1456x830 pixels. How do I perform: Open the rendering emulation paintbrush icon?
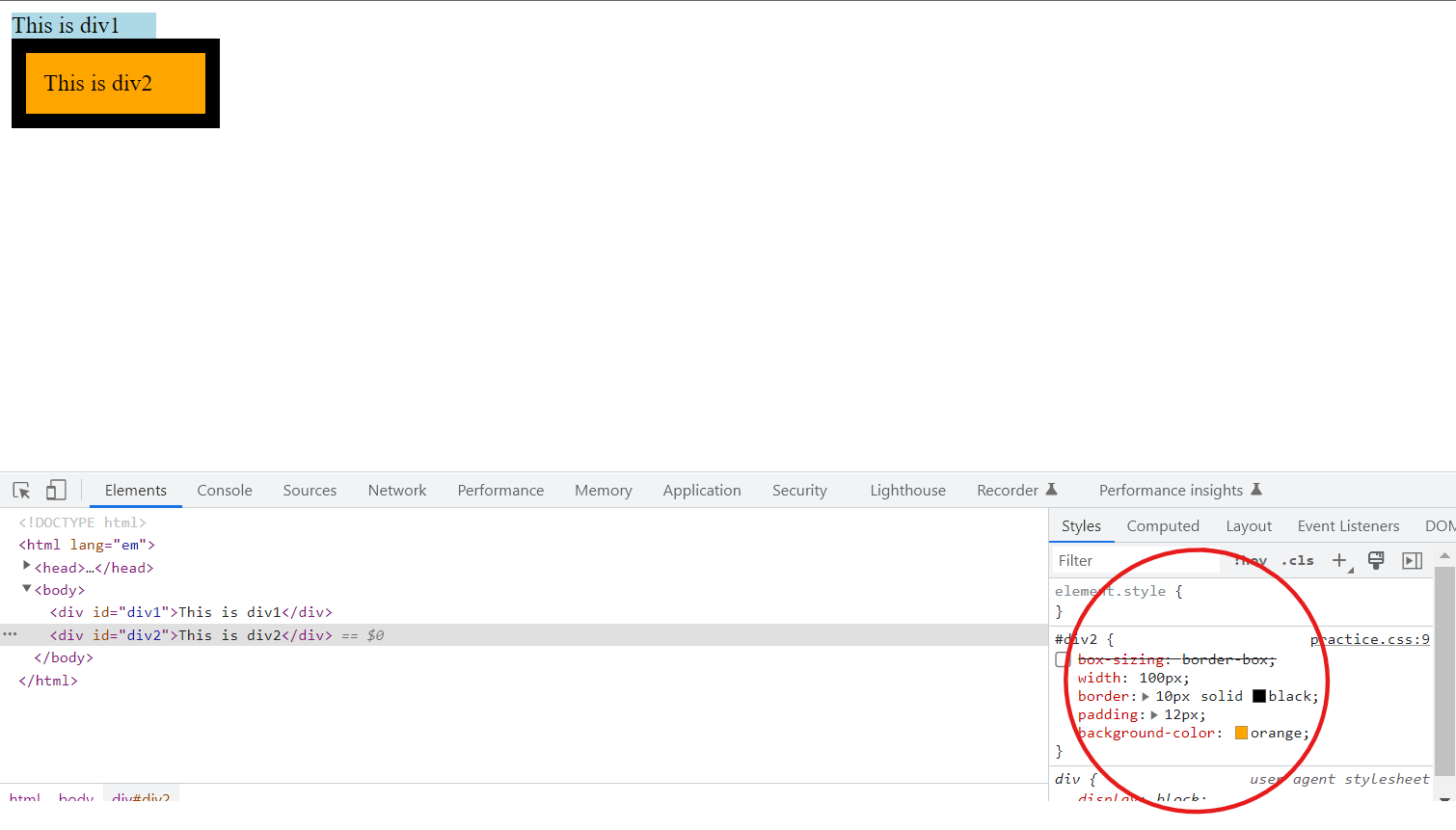click(x=1376, y=560)
